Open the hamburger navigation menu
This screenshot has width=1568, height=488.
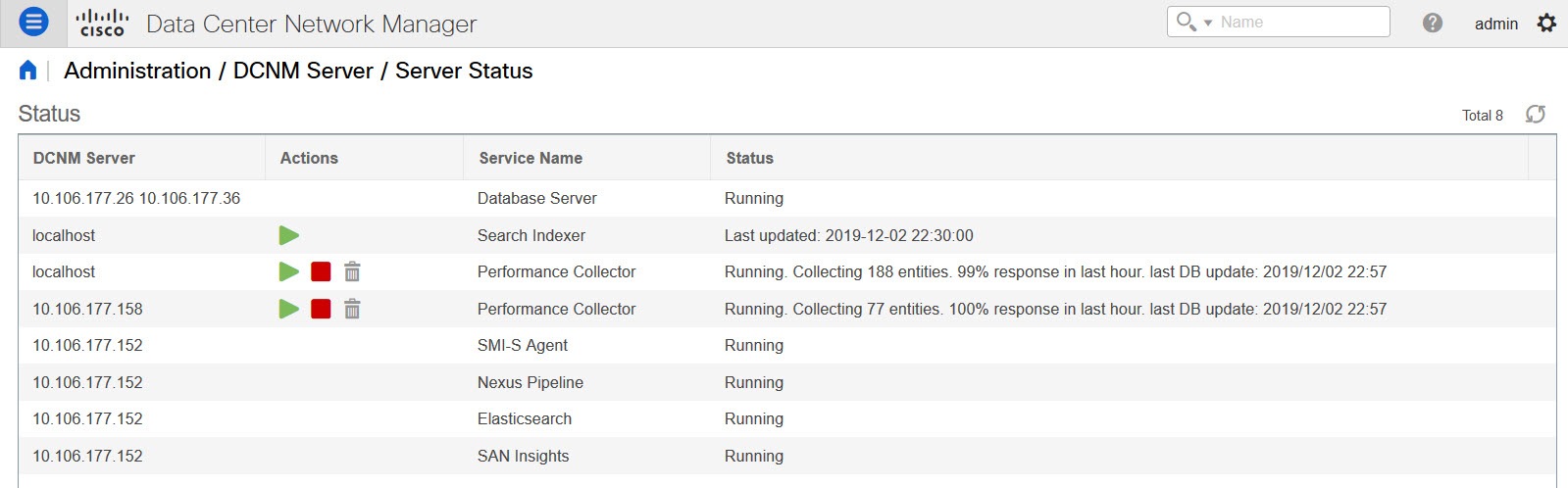click(x=33, y=22)
